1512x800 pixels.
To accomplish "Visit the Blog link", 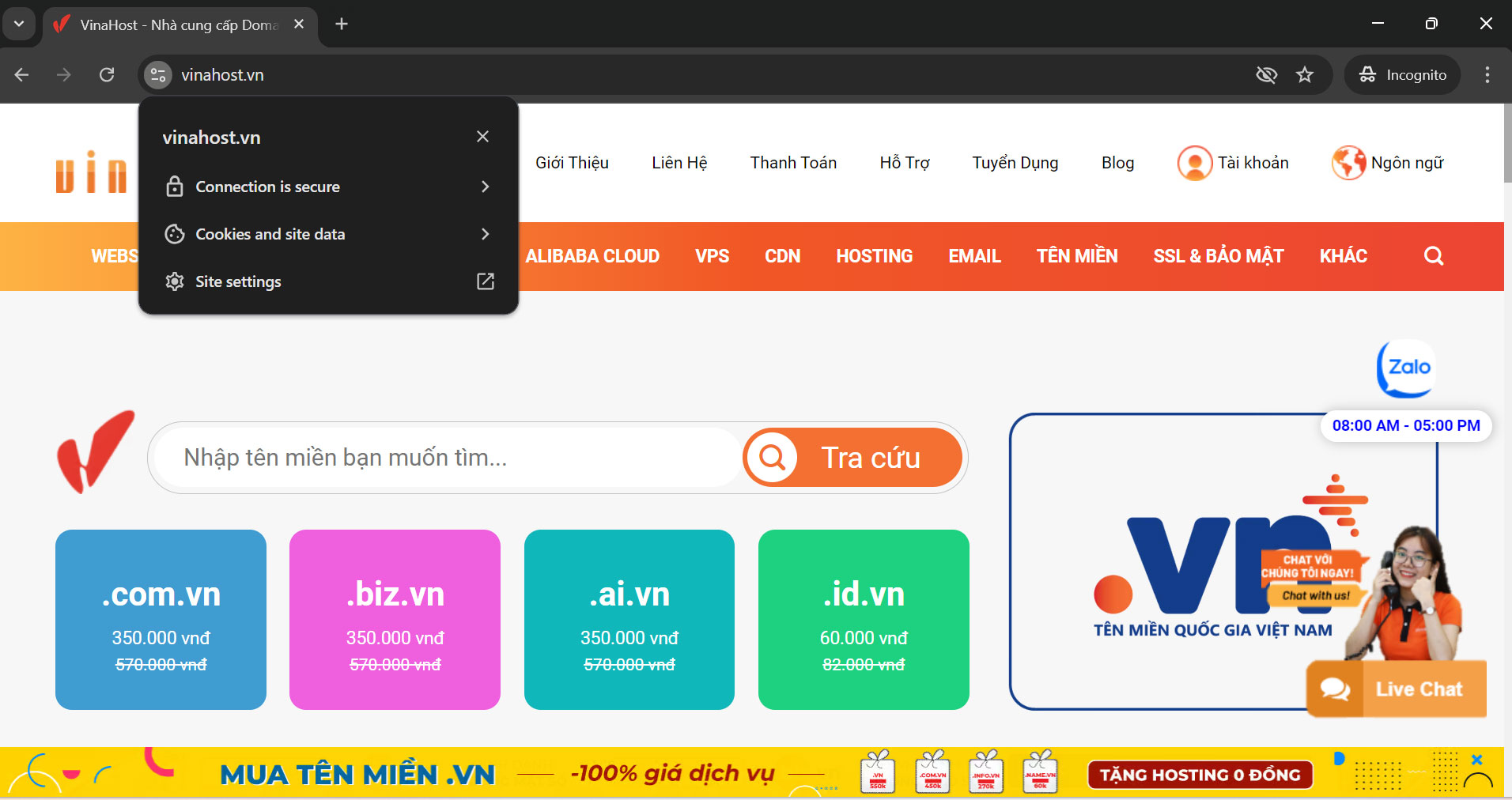I will coord(1117,163).
